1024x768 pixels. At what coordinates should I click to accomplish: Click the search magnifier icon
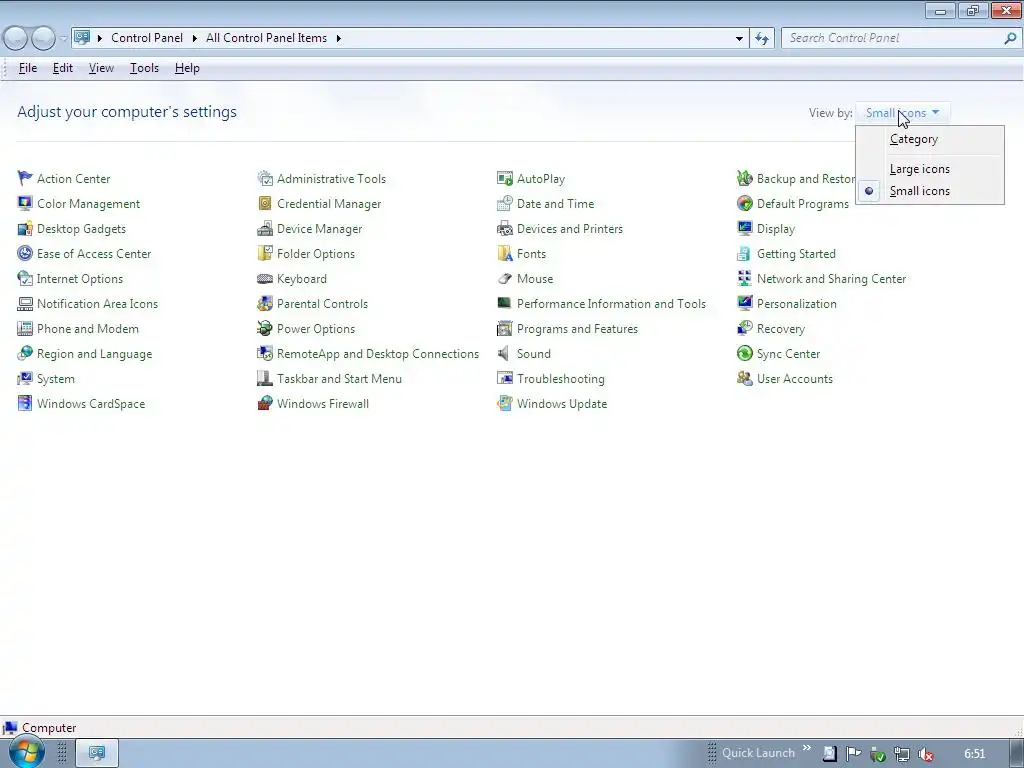(1010, 39)
